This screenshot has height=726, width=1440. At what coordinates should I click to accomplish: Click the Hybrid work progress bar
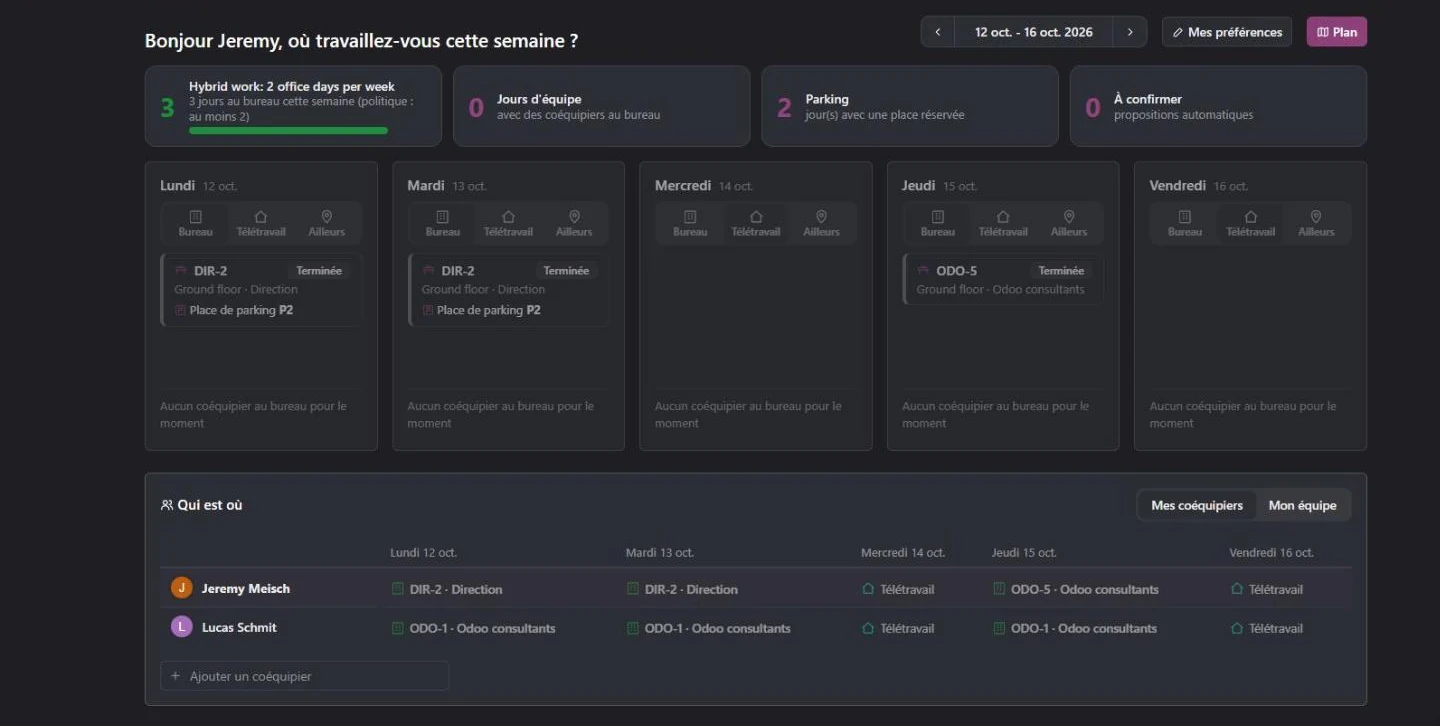pyautogui.click(x=288, y=130)
